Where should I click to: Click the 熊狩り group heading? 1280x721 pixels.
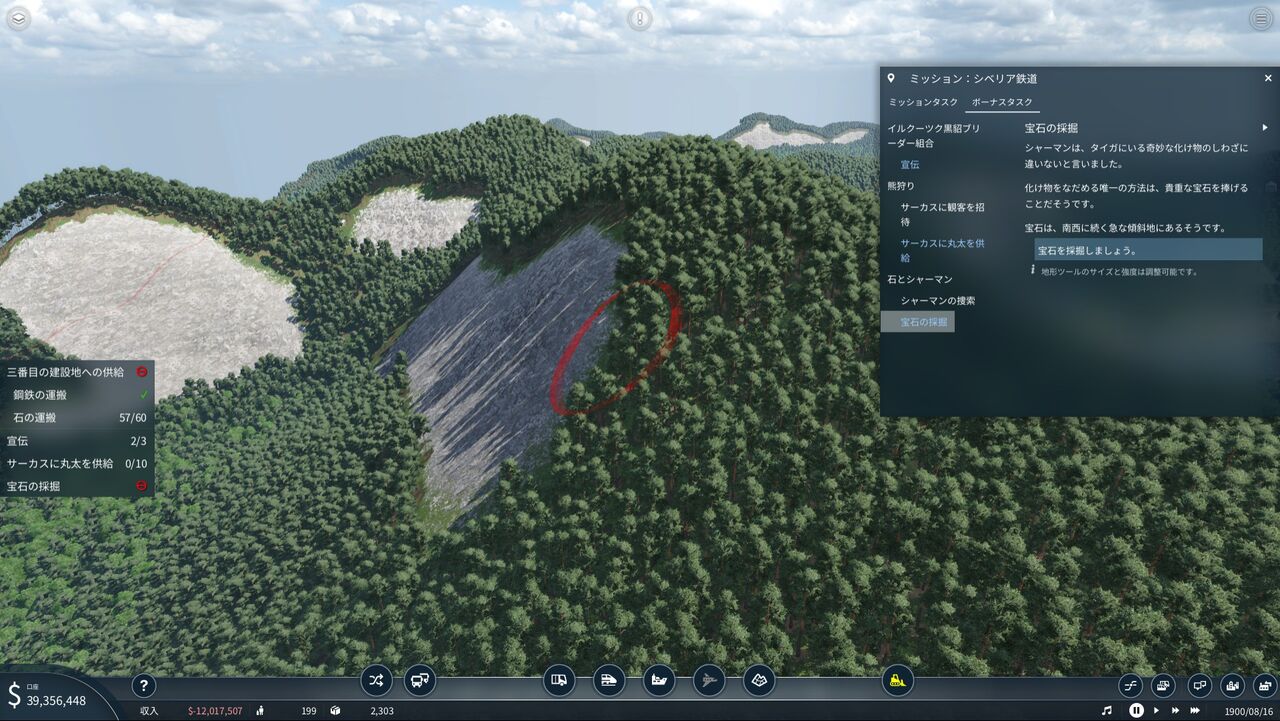click(x=901, y=186)
